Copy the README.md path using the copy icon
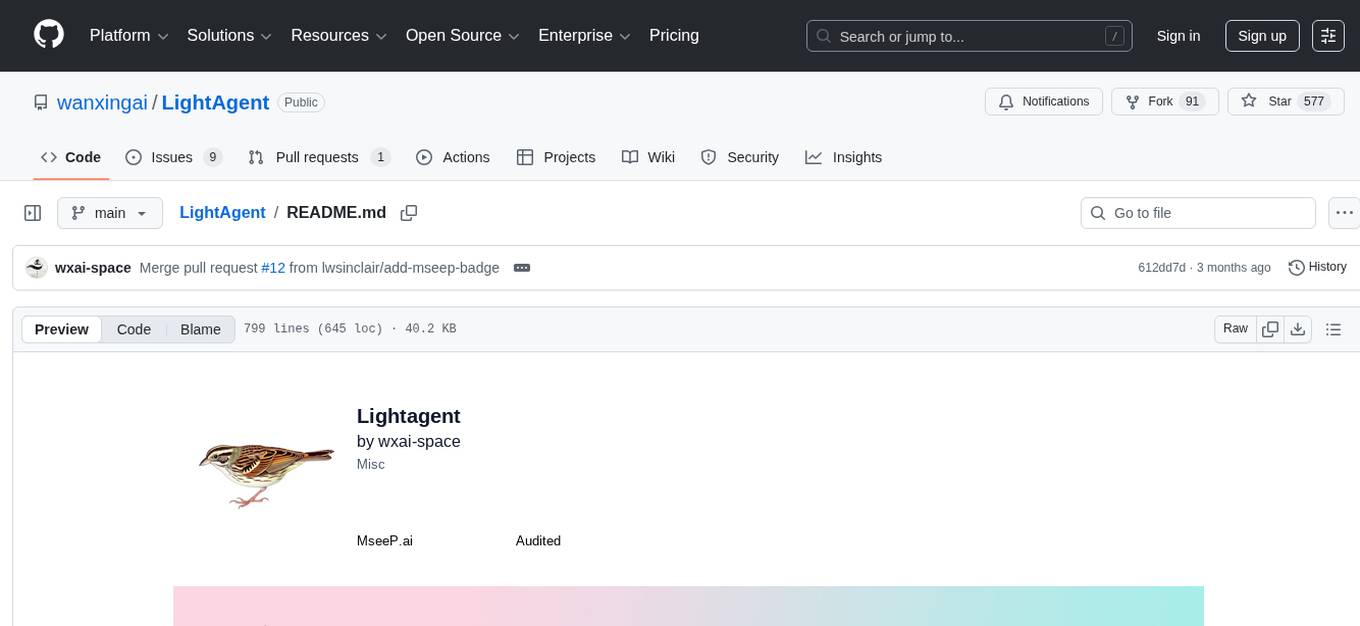This screenshot has width=1360, height=626. click(409, 212)
